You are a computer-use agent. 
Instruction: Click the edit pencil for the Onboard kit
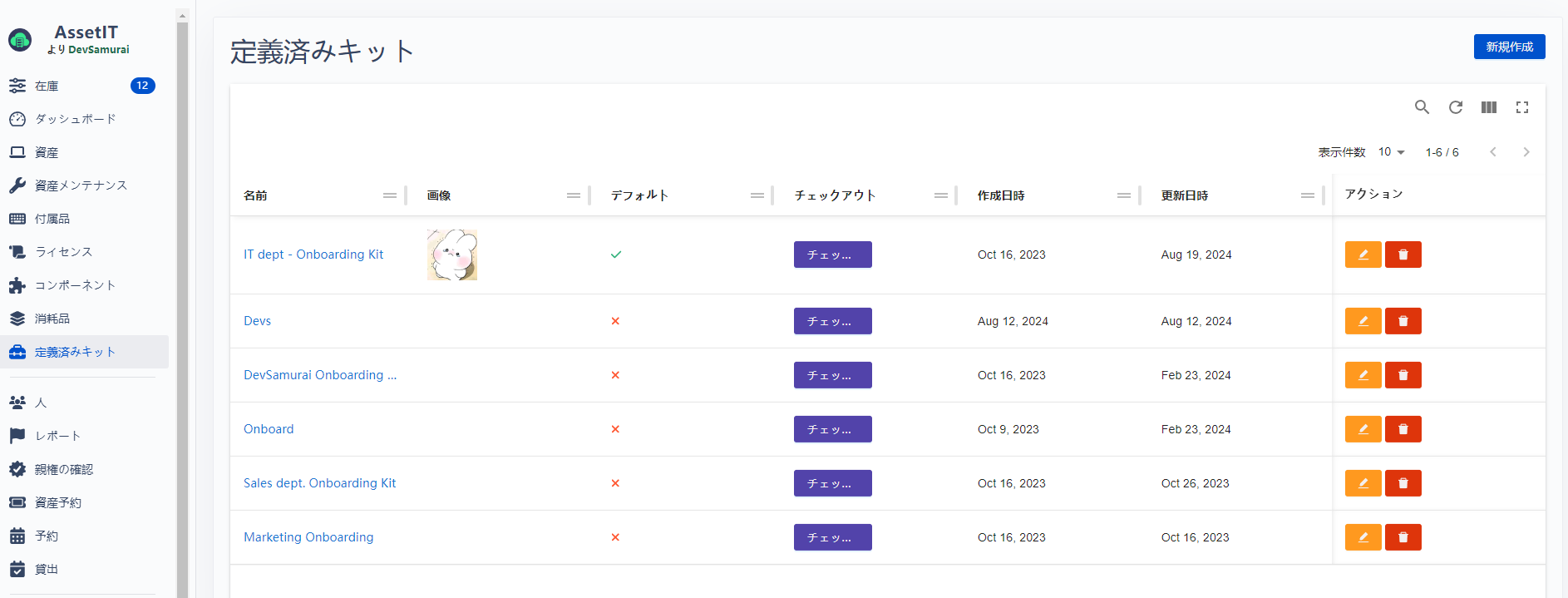(x=1363, y=429)
